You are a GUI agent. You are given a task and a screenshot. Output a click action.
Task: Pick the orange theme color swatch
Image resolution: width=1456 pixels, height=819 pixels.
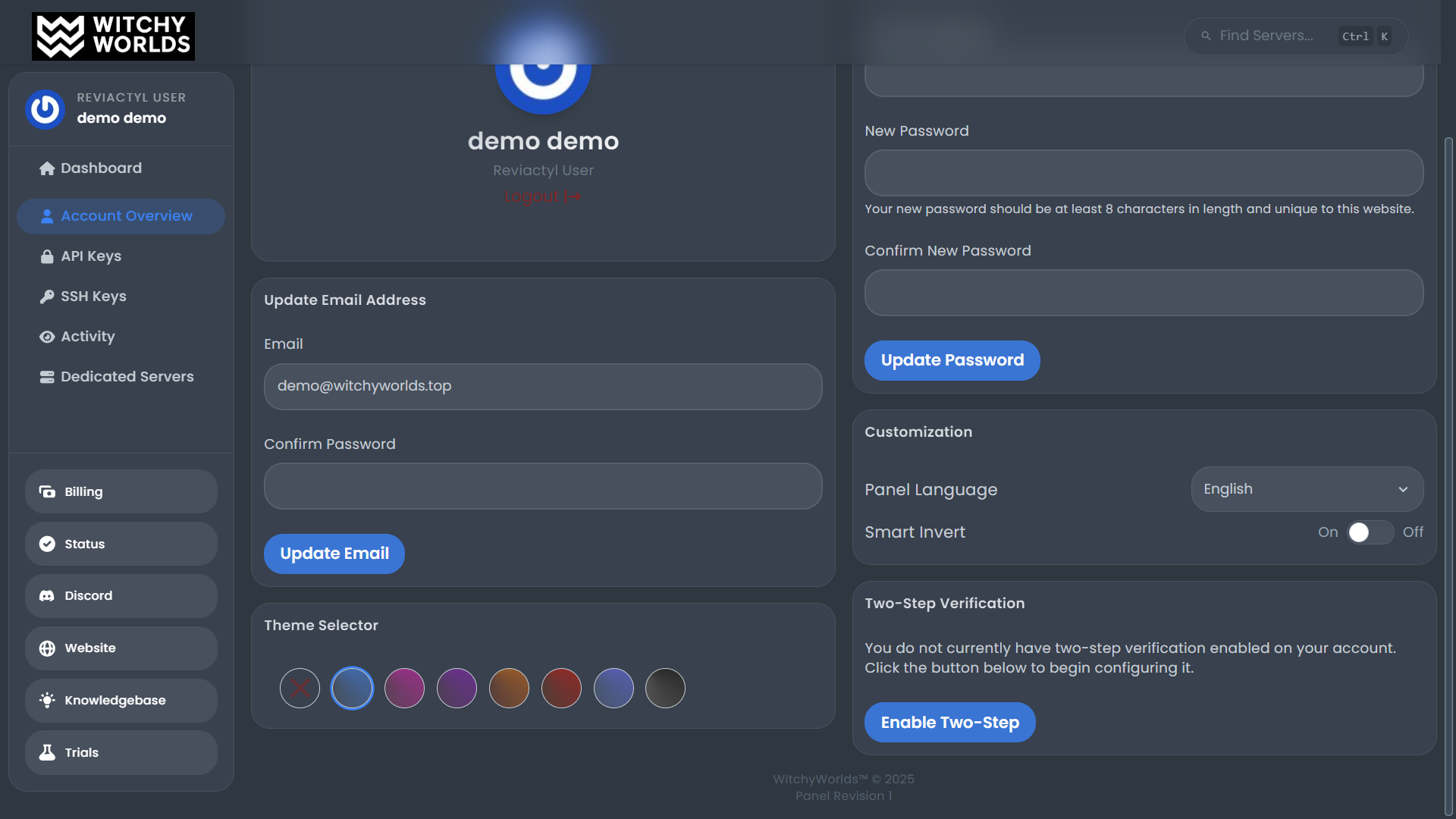(509, 688)
